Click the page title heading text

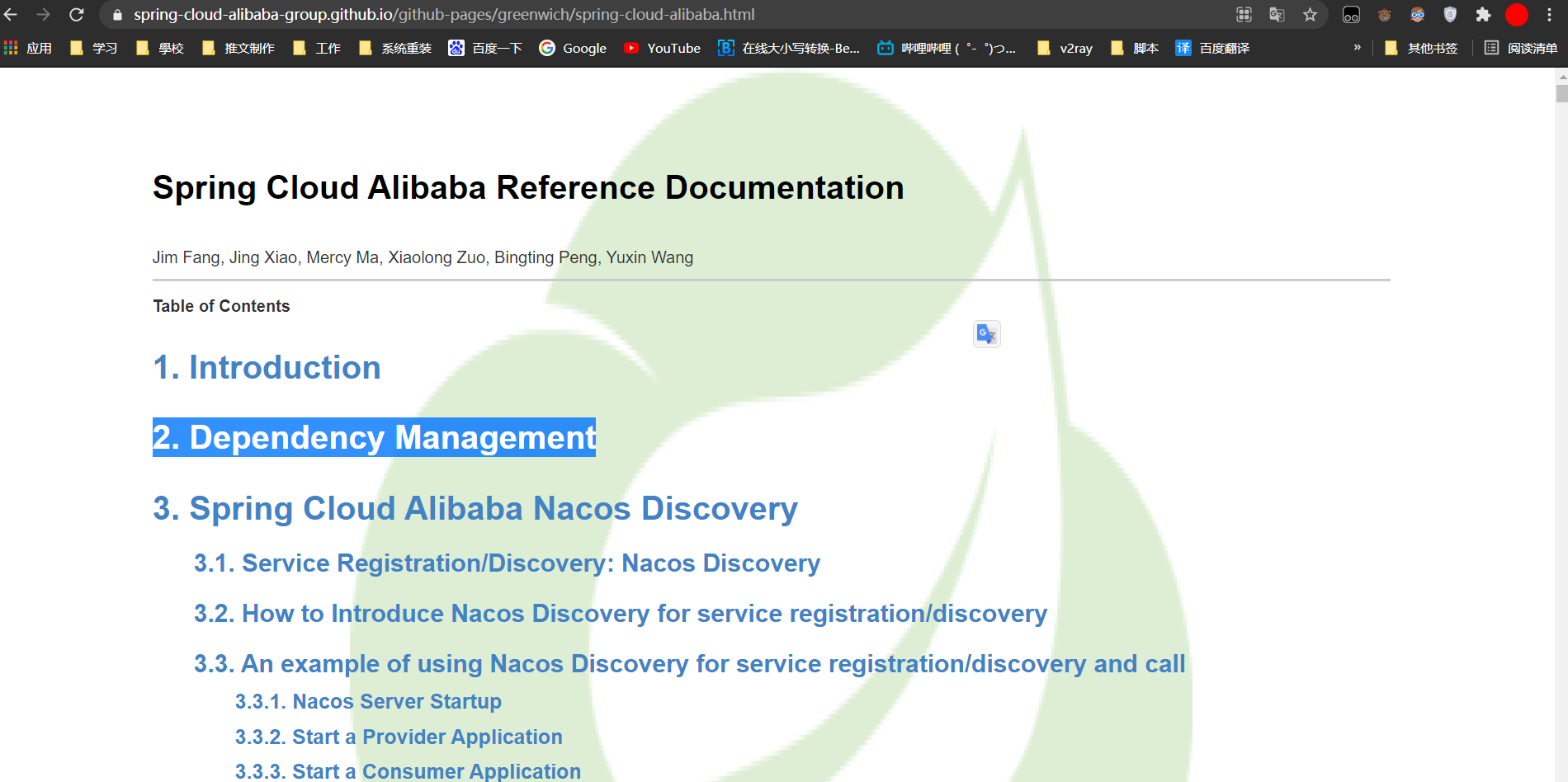[x=528, y=188]
